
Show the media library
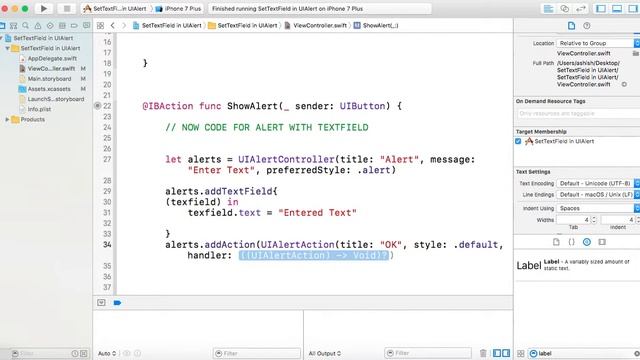click(x=602, y=242)
